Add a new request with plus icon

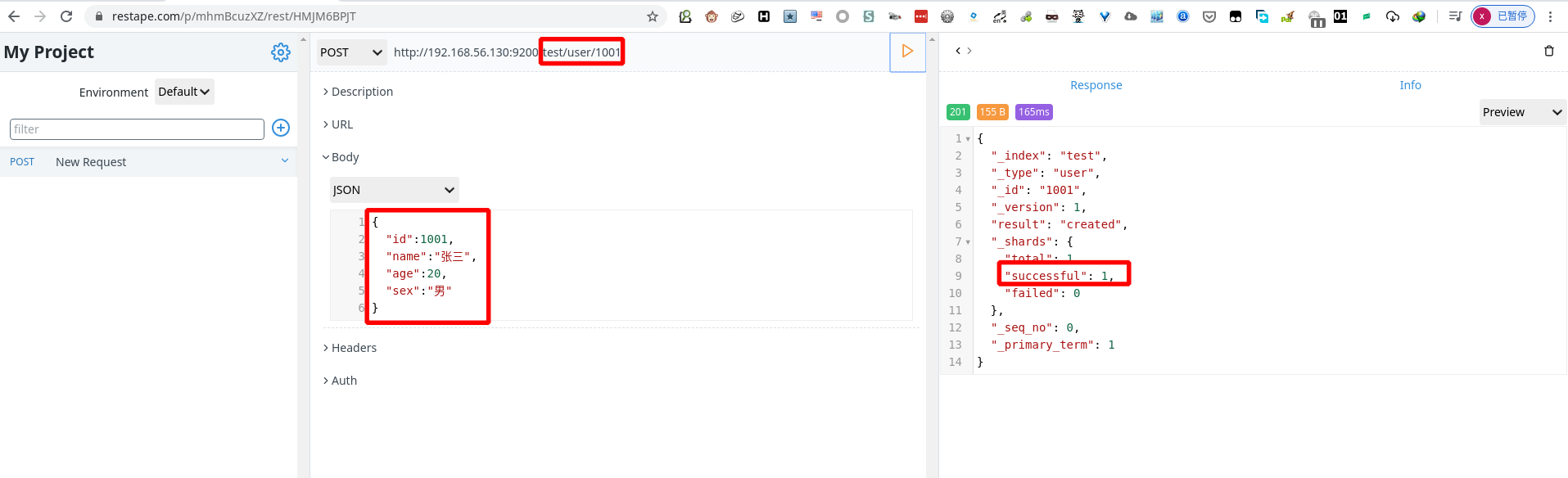(x=281, y=128)
